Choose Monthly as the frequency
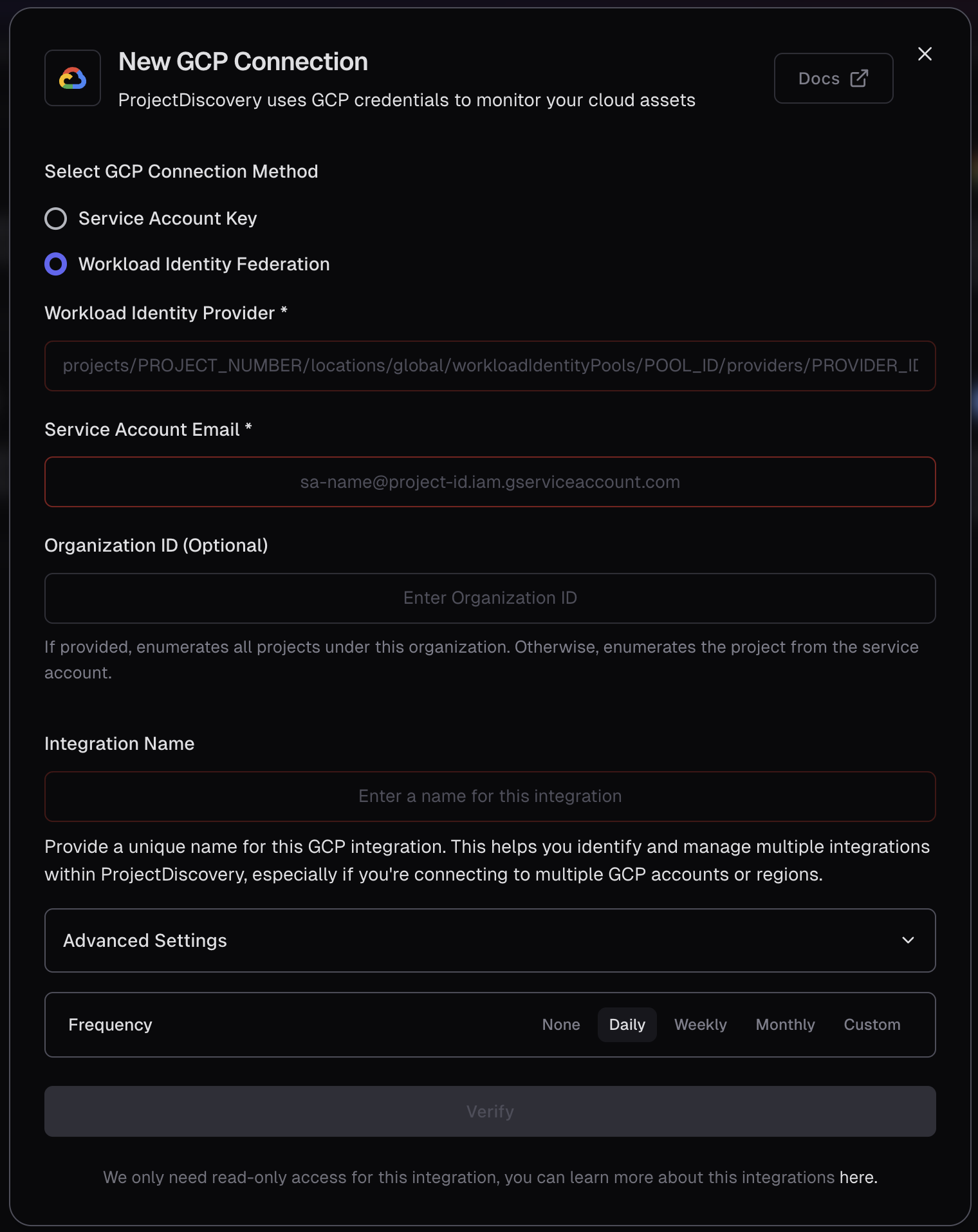 coord(785,1024)
